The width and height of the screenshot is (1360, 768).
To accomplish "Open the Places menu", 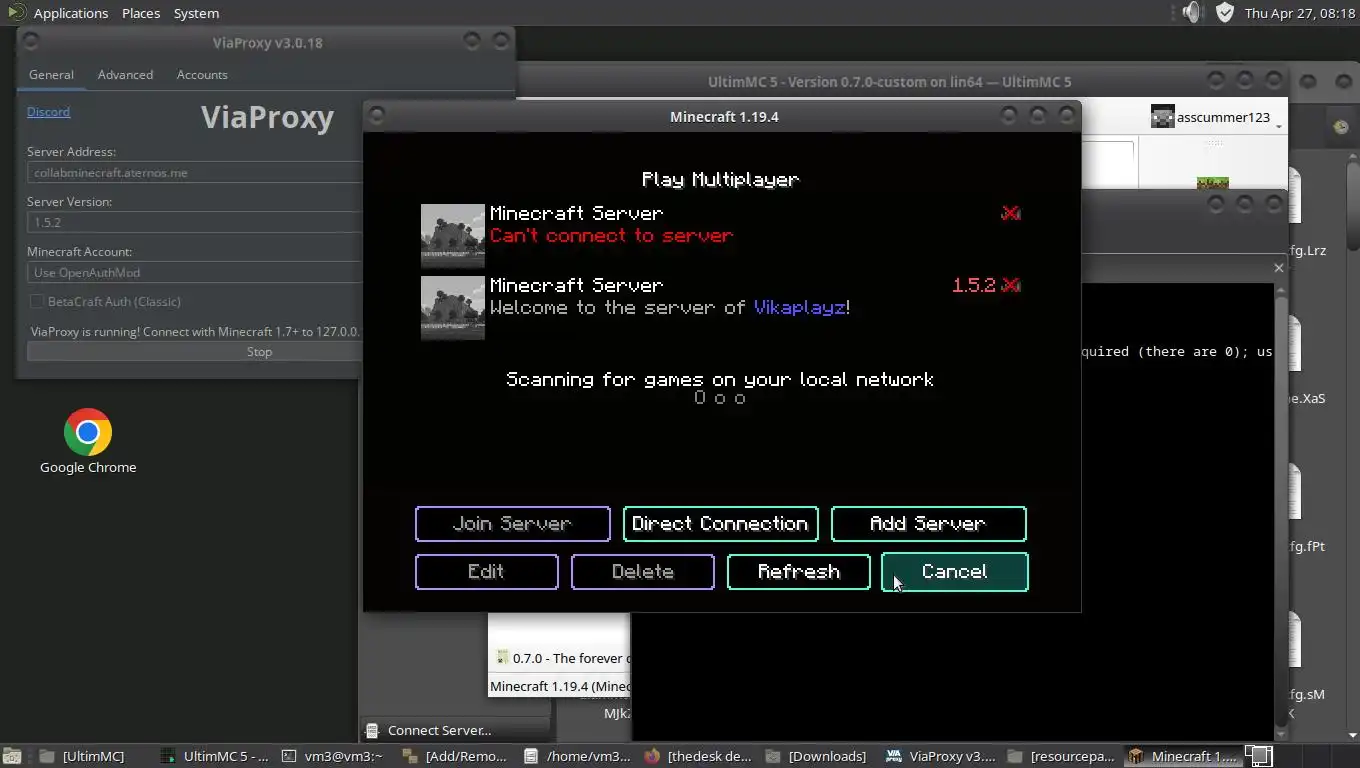I will [x=141, y=13].
